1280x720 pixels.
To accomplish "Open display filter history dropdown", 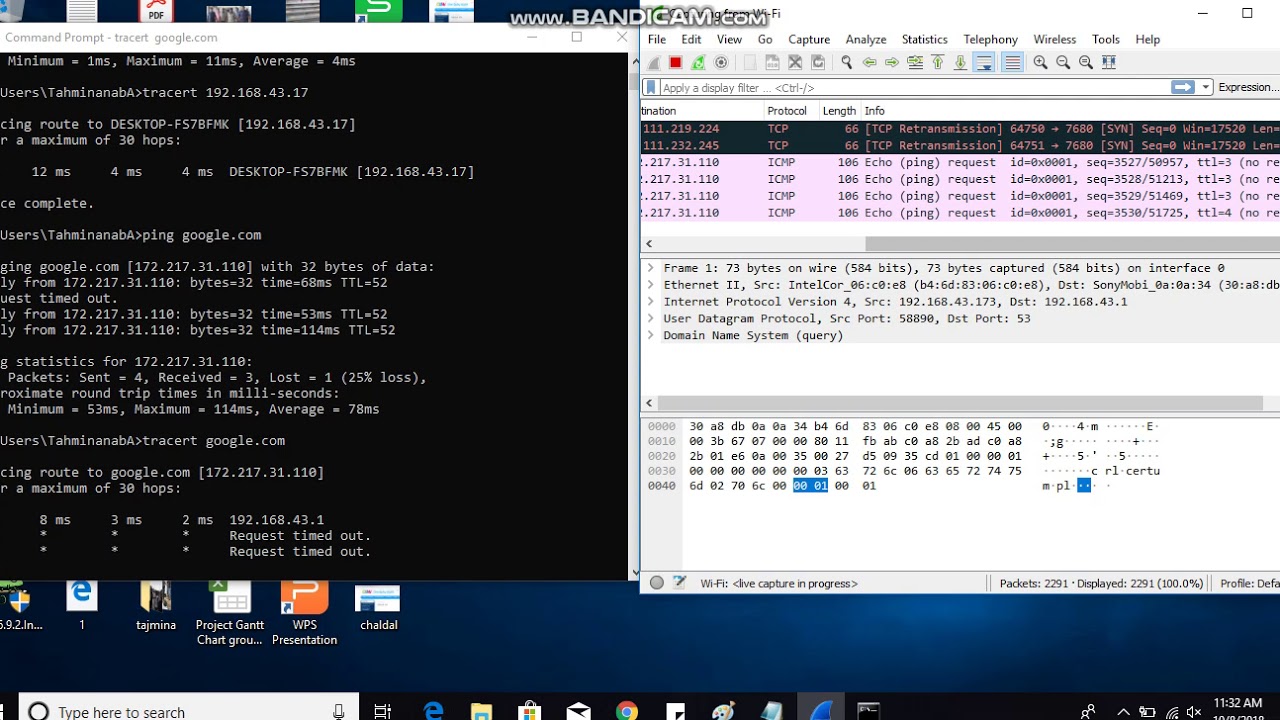I will (x=1206, y=88).
